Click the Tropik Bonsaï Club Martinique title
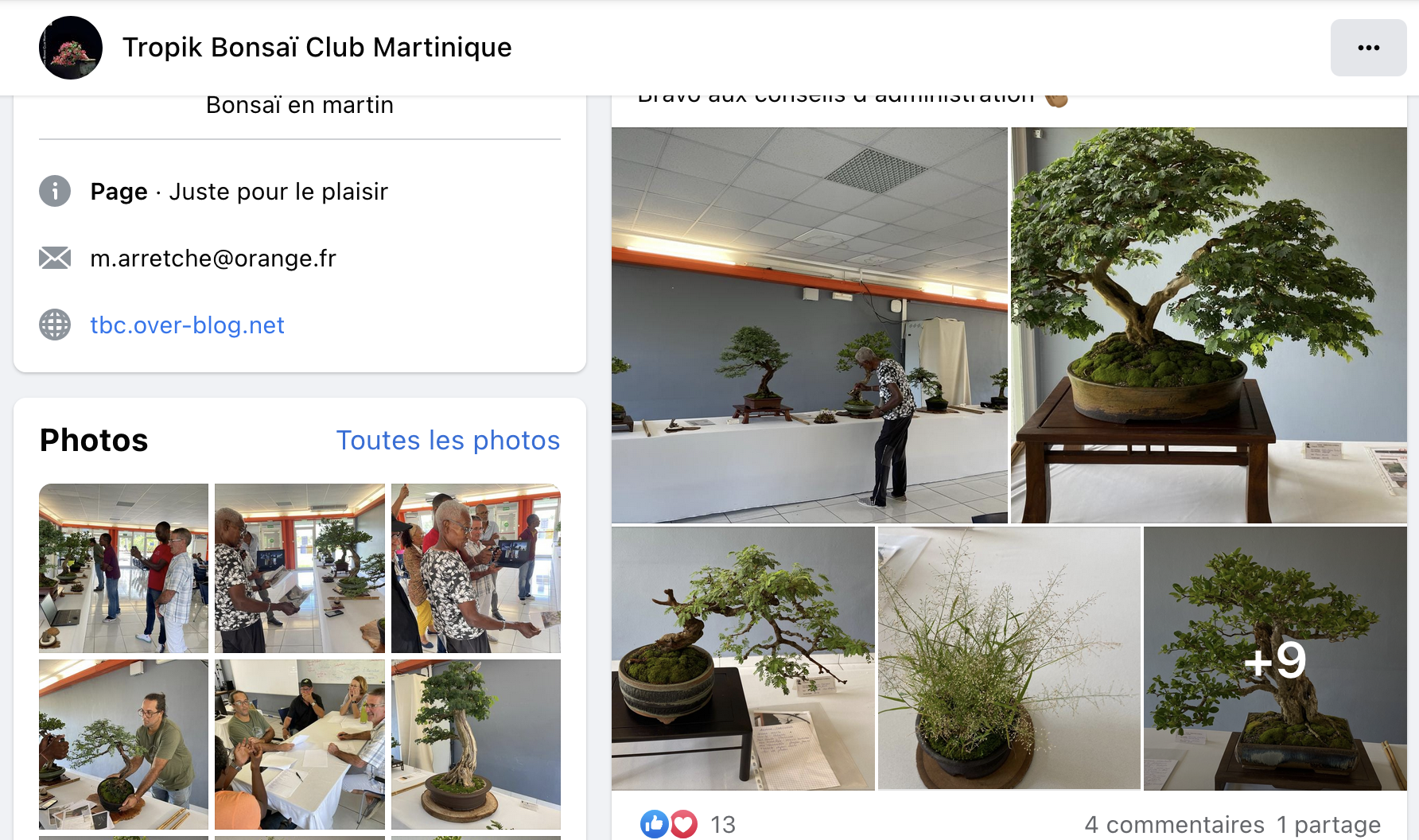The width and height of the screenshot is (1419, 840). click(317, 47)
